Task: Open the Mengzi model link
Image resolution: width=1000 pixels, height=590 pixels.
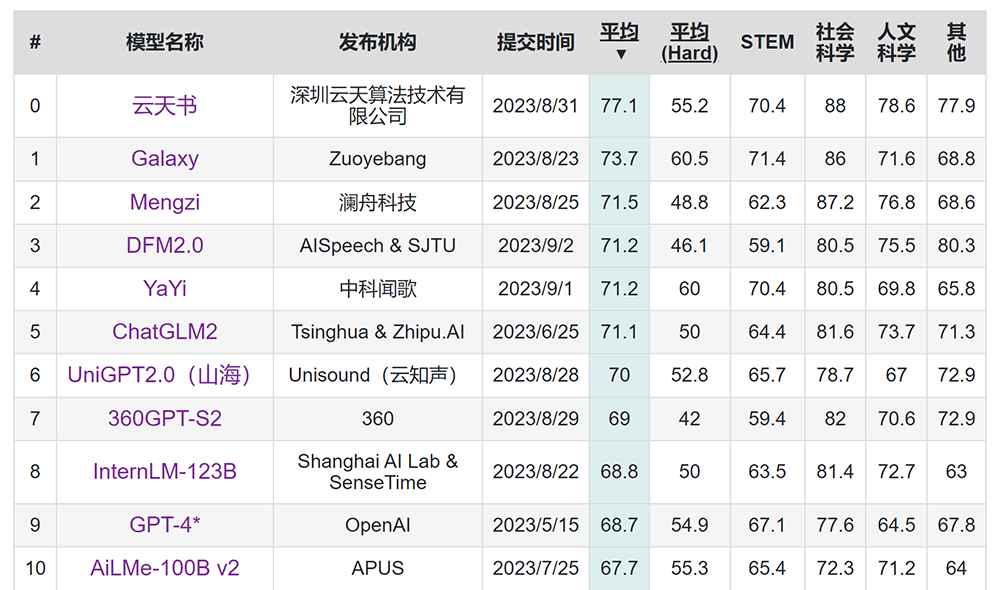Action: [x=165, y=202]
